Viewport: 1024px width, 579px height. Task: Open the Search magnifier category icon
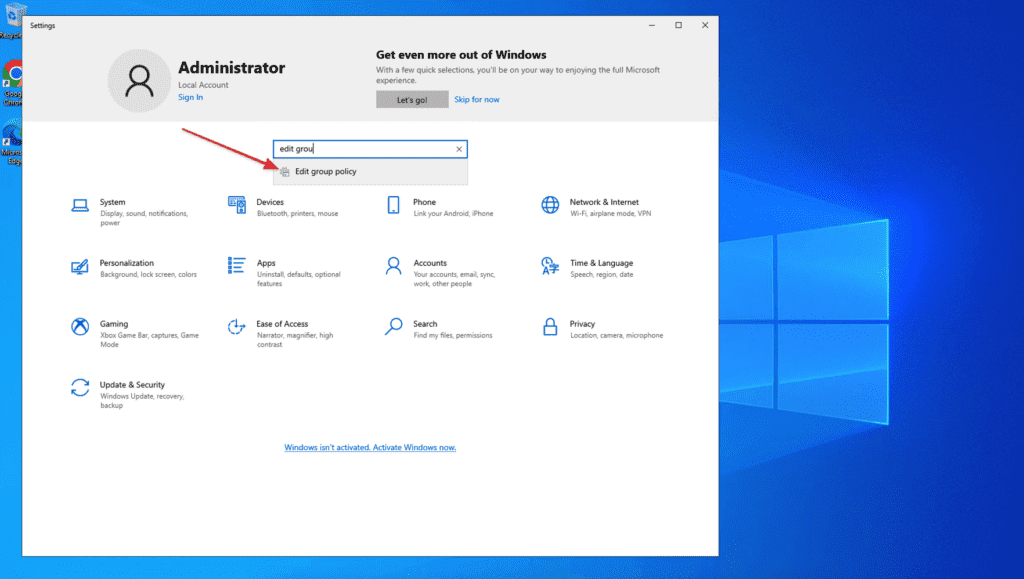(394, 327)
